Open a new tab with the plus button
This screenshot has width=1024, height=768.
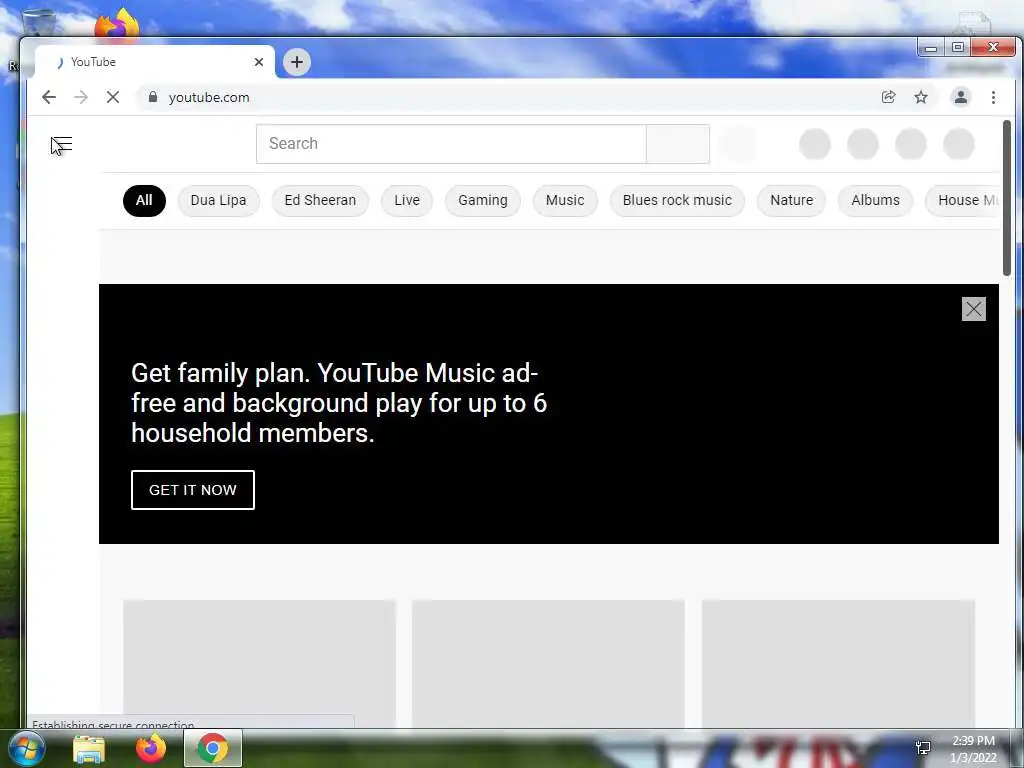tap(297, 62)
